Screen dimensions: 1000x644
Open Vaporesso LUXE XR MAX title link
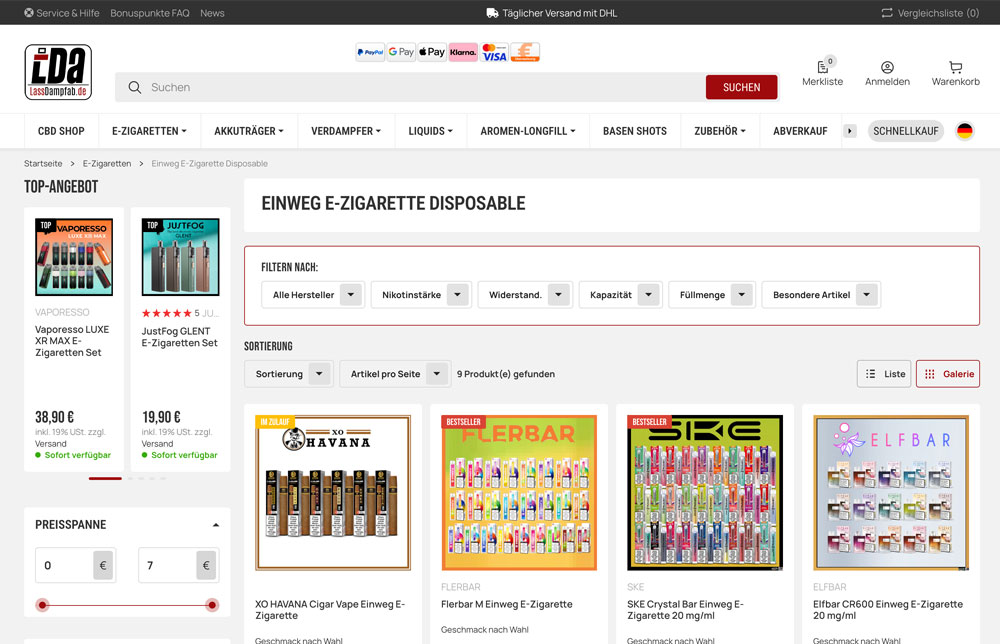coord(72,341)
